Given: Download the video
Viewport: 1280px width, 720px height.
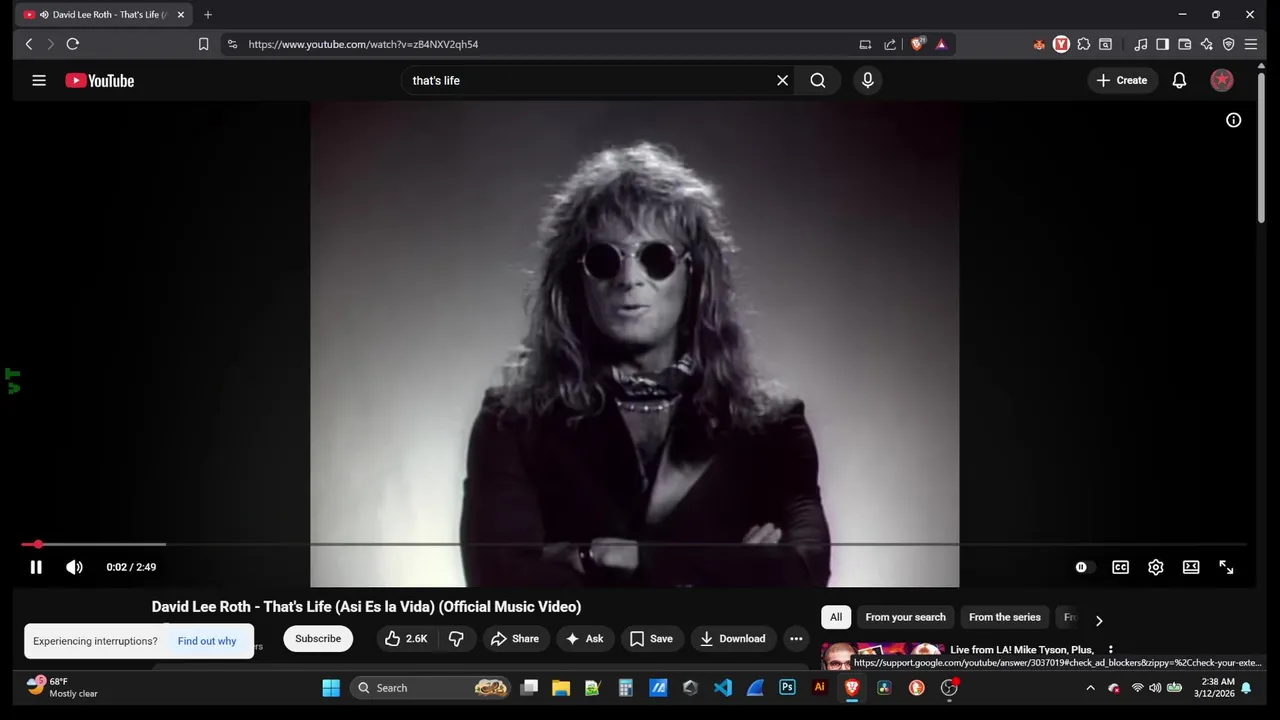Looking at the screenshot, I should click(x=732, y=639).
